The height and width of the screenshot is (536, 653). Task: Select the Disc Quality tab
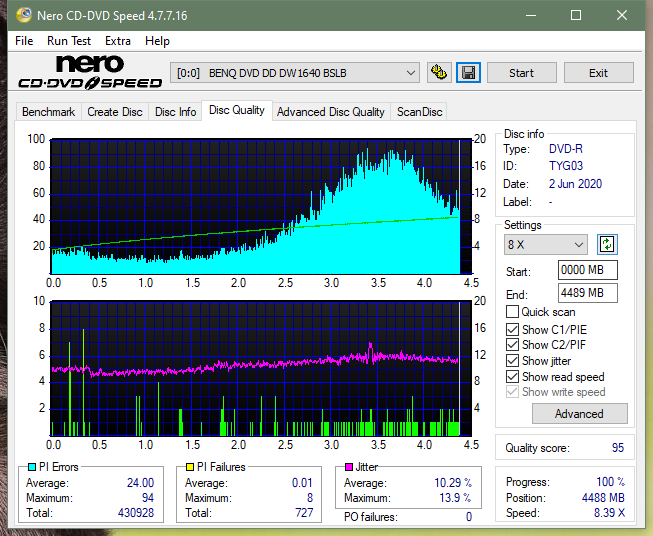pyautogui.click(x=237, y=110)
